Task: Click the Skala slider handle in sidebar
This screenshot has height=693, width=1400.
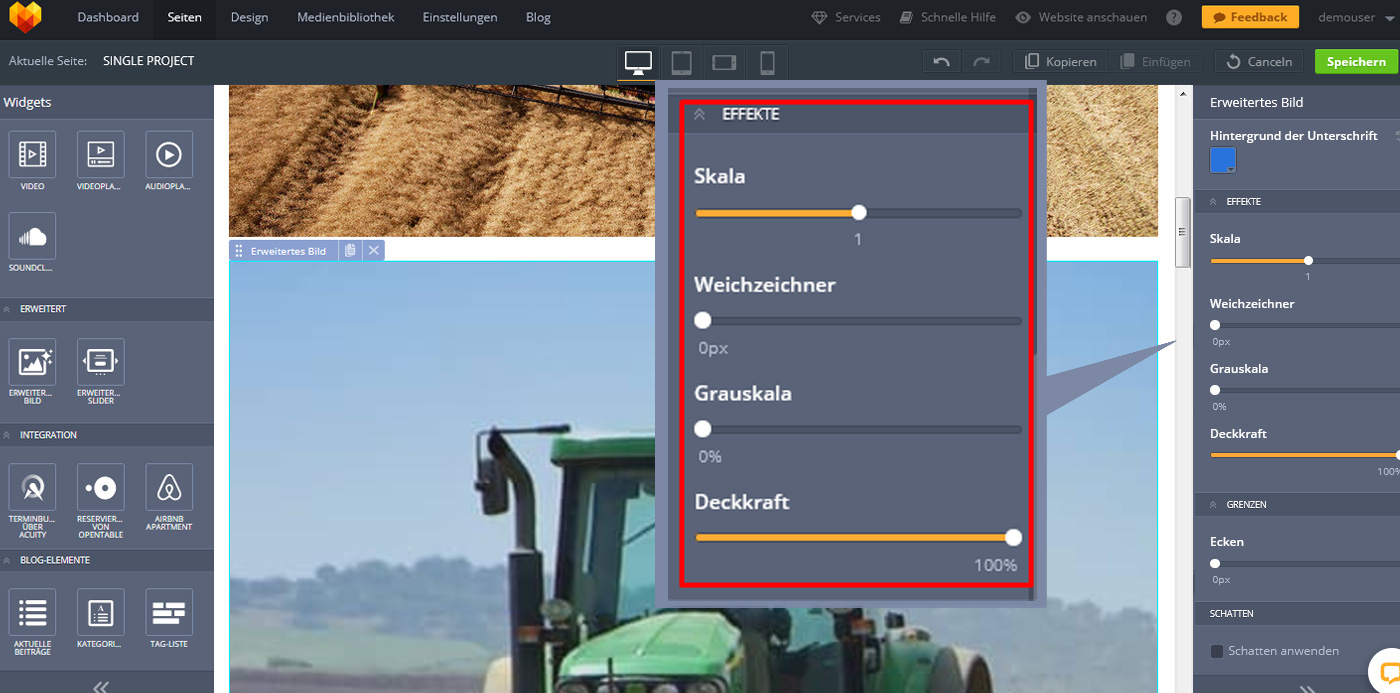Action: [1308, 261]
